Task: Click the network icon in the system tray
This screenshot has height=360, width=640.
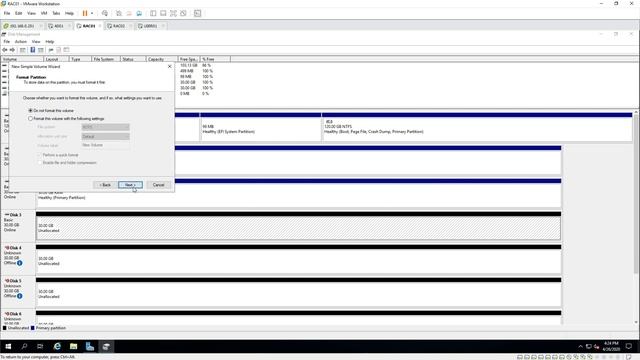Action: pyautogui.click(x=589, y=347)
